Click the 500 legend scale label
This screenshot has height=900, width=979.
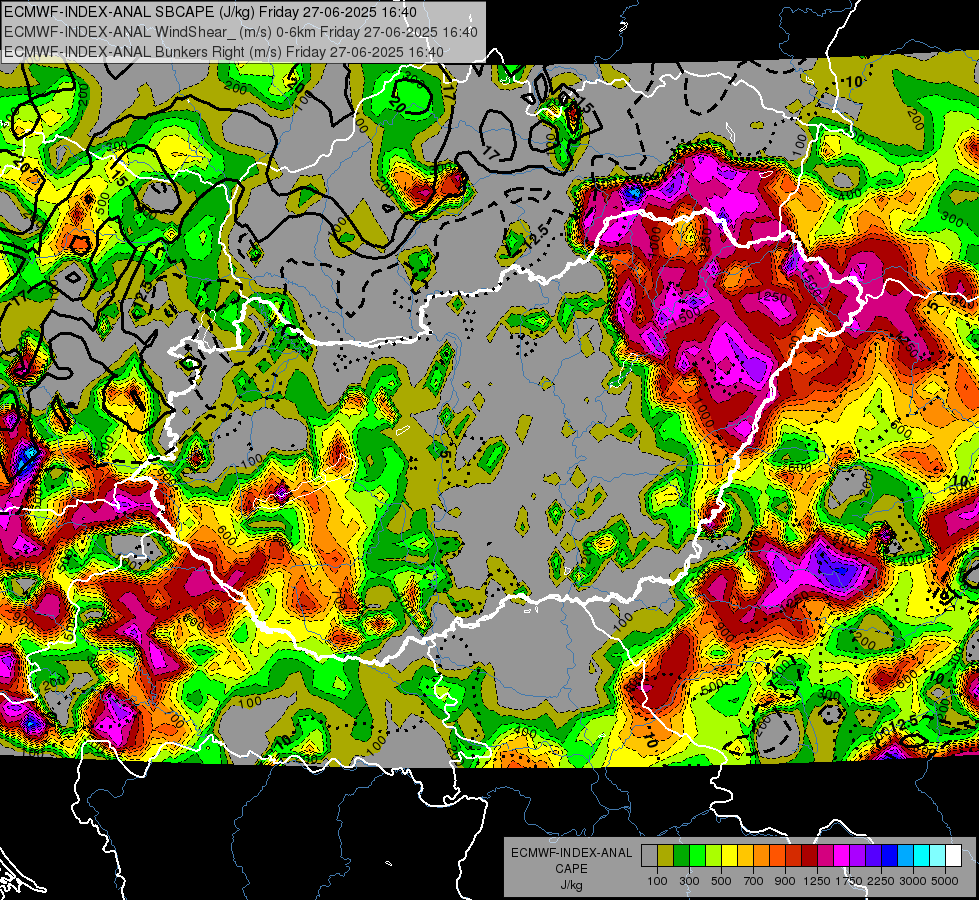721,881
